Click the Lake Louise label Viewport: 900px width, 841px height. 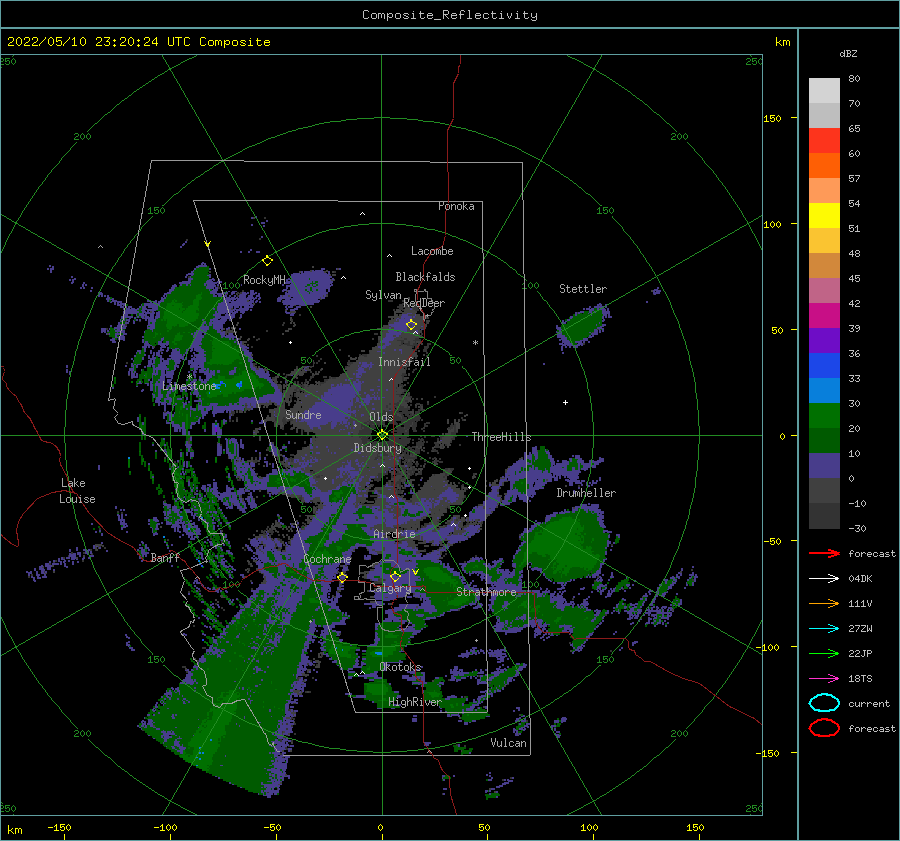(77, 491)
